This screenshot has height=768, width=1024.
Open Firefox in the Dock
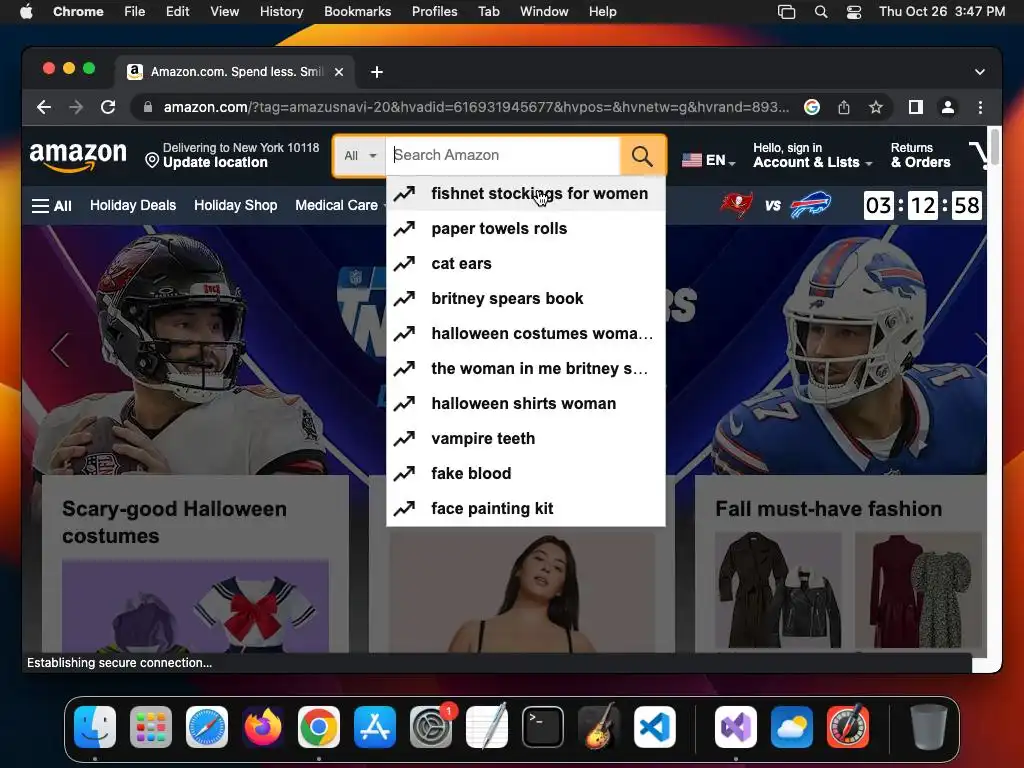[x=263, y=727]
